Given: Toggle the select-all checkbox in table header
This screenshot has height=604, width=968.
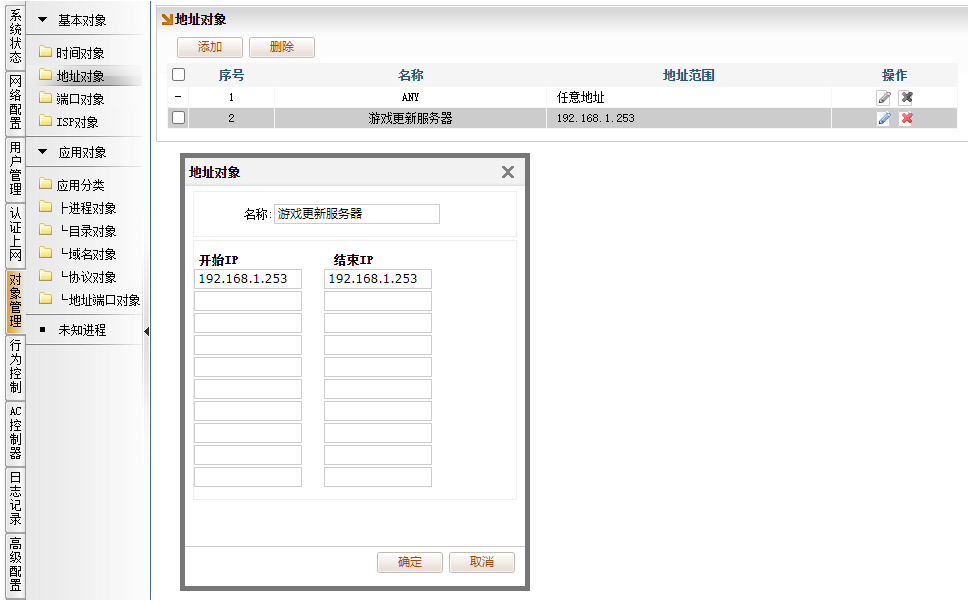Looking at the screenshot, I should [x=178, y=75].
